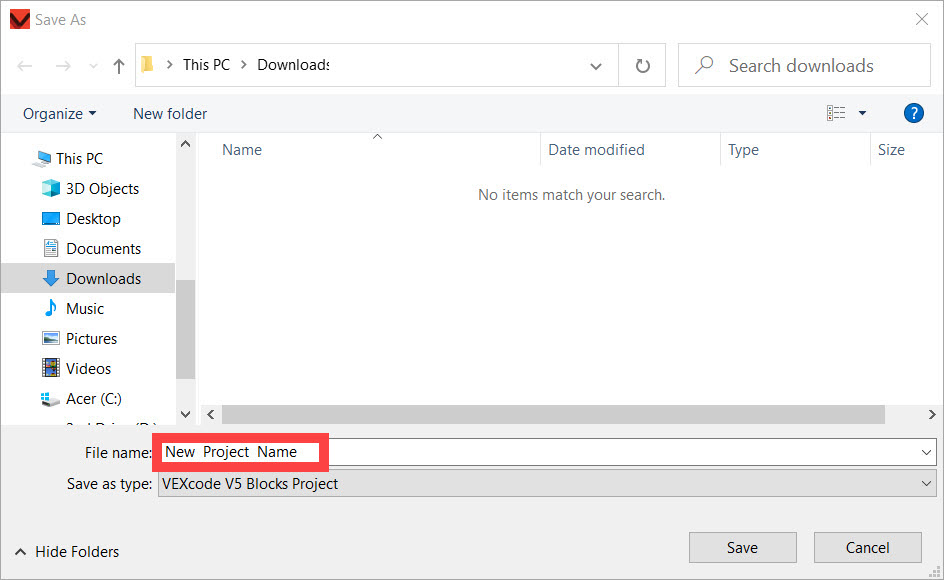Open the view options dropdown arrow

point(862,113)
